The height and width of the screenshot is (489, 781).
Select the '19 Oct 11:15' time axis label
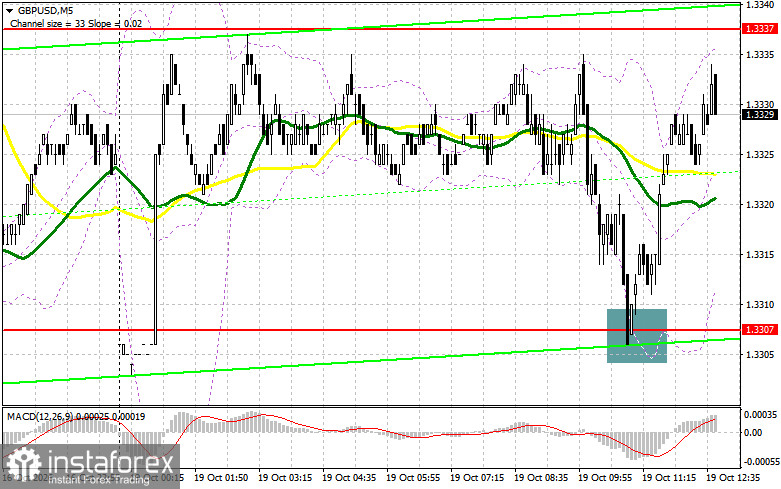coord(669,478)
